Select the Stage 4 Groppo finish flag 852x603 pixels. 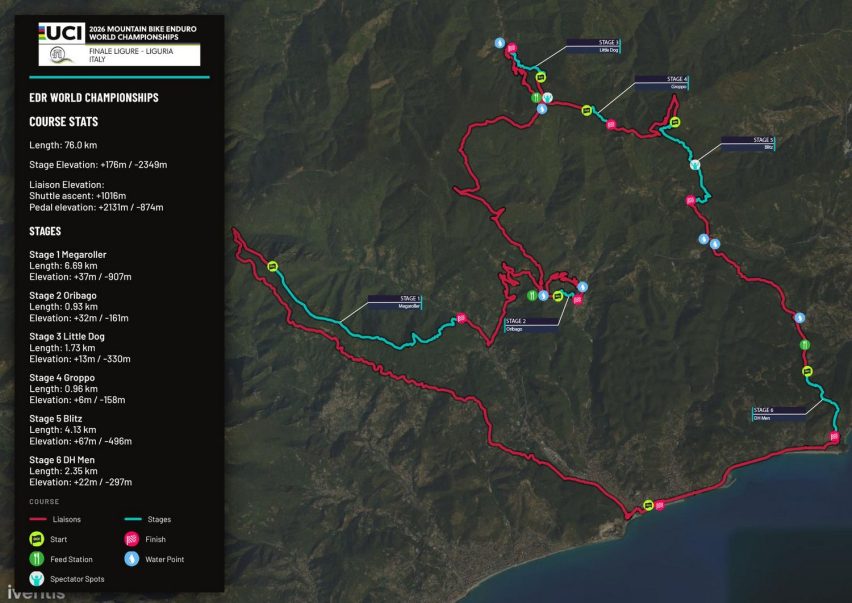611,124
